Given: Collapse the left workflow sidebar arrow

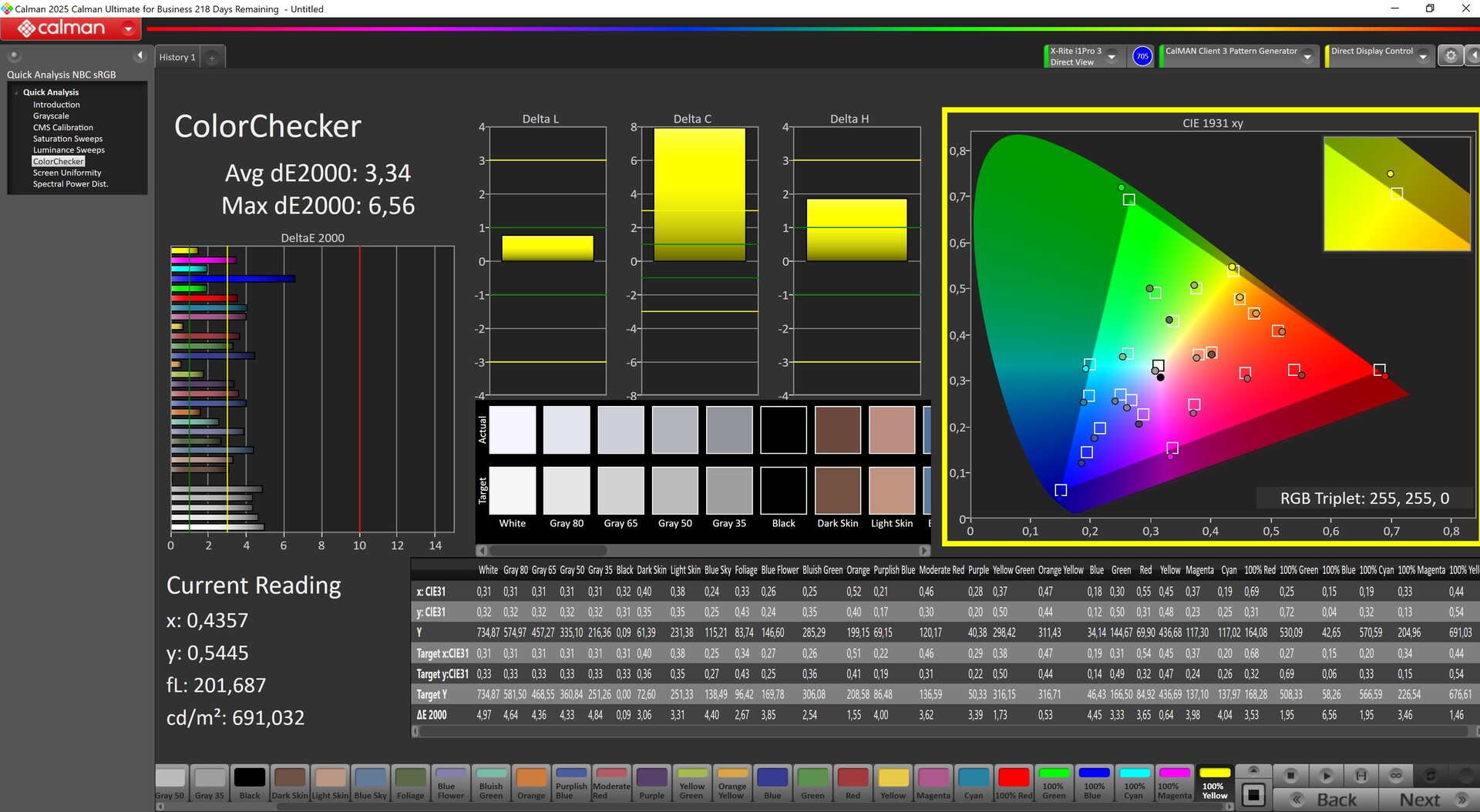Looking at the screenshot, I should coord(140,55).
